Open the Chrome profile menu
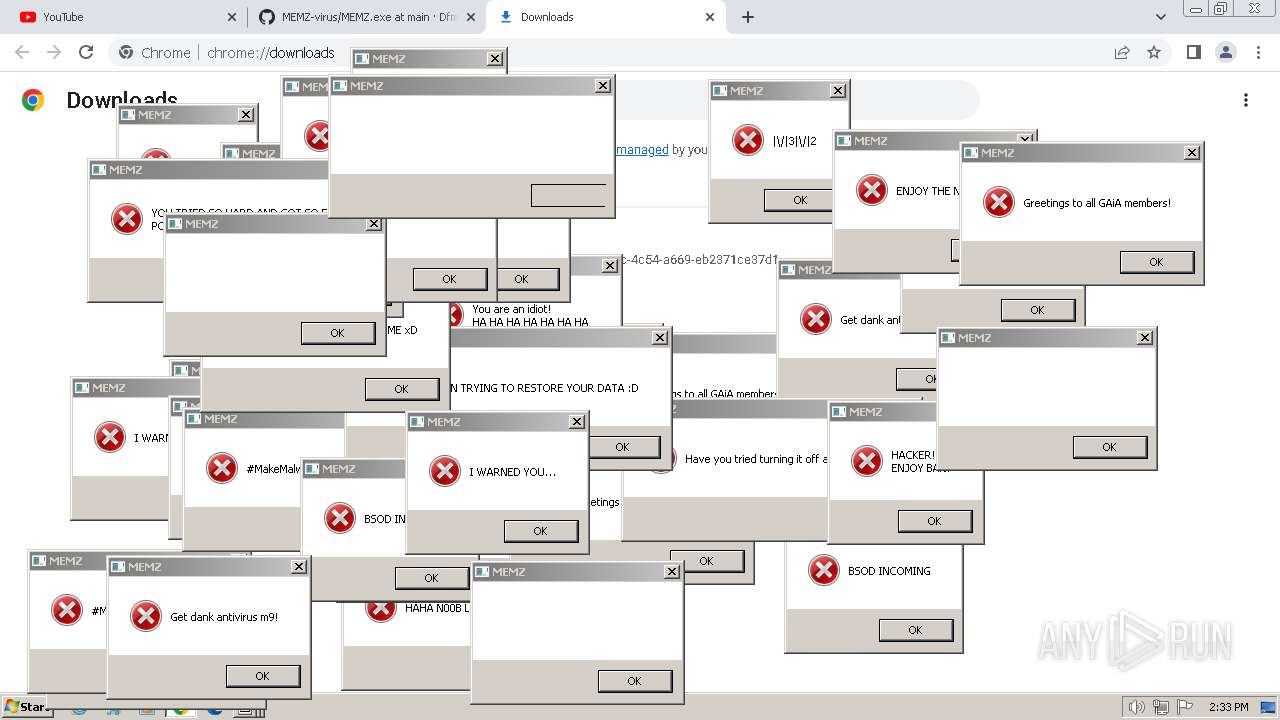1280x720 pixels. point(1225,52)
